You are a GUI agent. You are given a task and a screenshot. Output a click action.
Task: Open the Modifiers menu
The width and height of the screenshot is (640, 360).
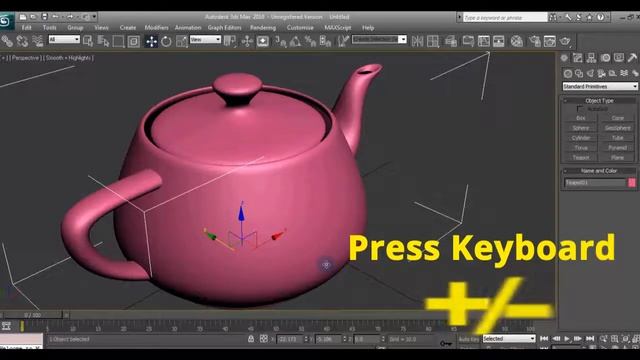[156, 28]
